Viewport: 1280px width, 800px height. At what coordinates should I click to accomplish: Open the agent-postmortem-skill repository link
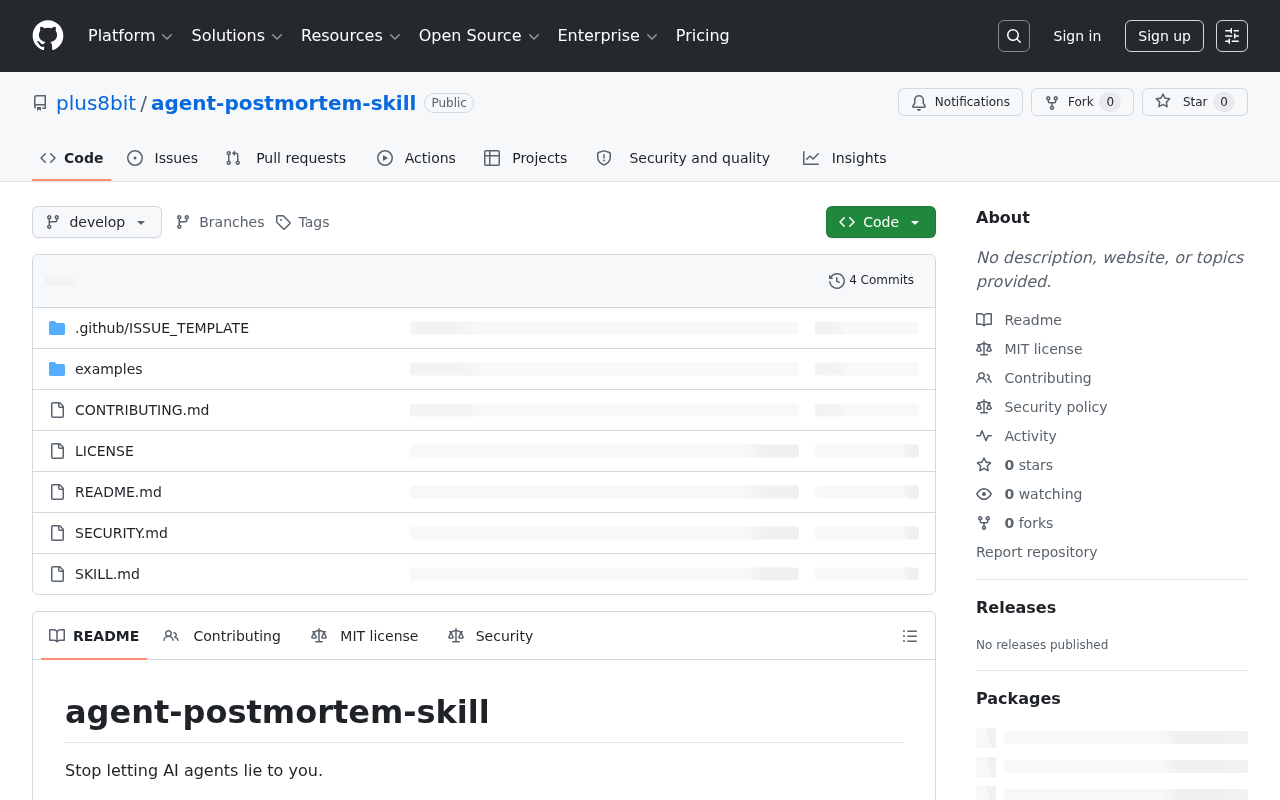(283, 103)
